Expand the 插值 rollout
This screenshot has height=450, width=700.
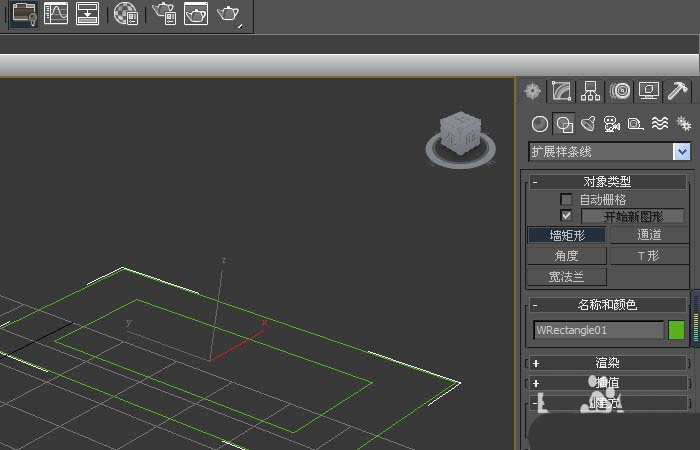tap(608, 383)
